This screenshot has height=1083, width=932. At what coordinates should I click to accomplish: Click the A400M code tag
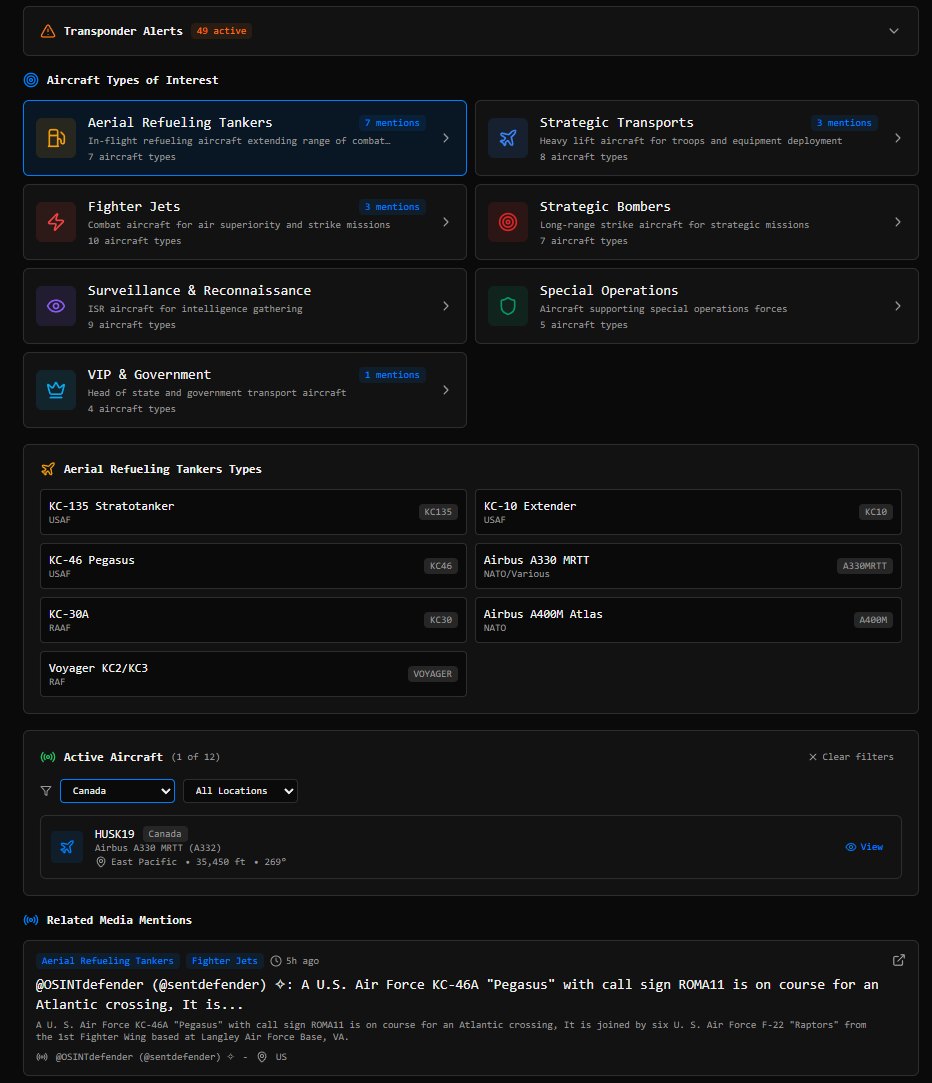click(873, 620)
